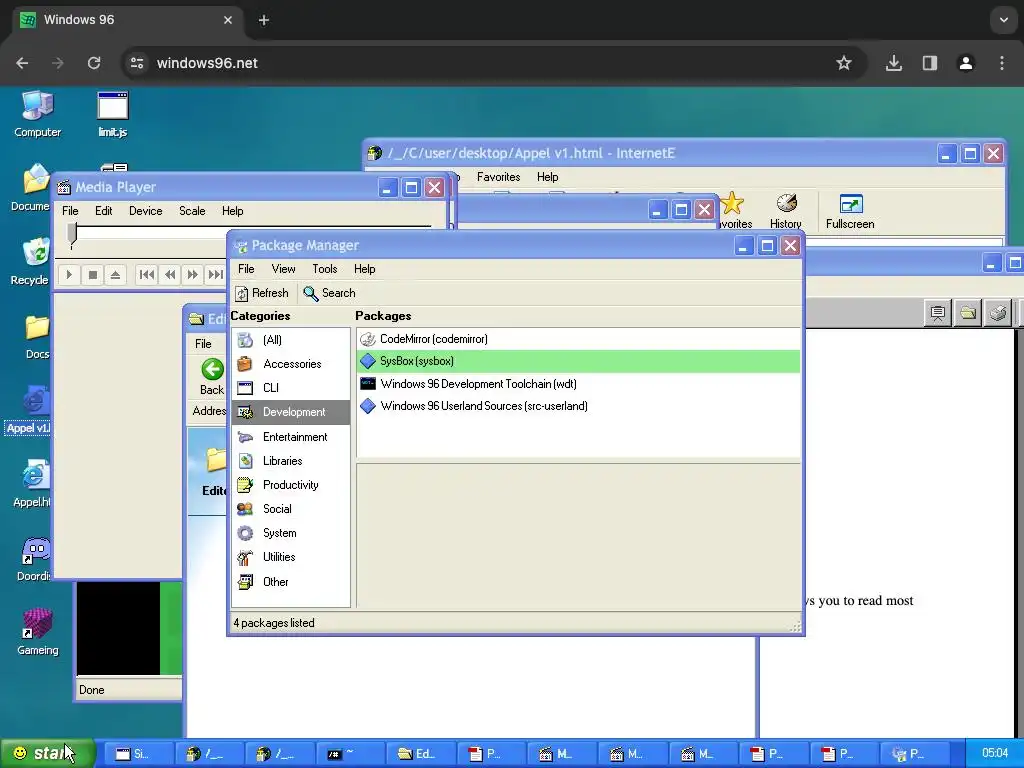
Task: Open the Computer desktop icon
Action: pyautogui.click(x=37, y=114)
